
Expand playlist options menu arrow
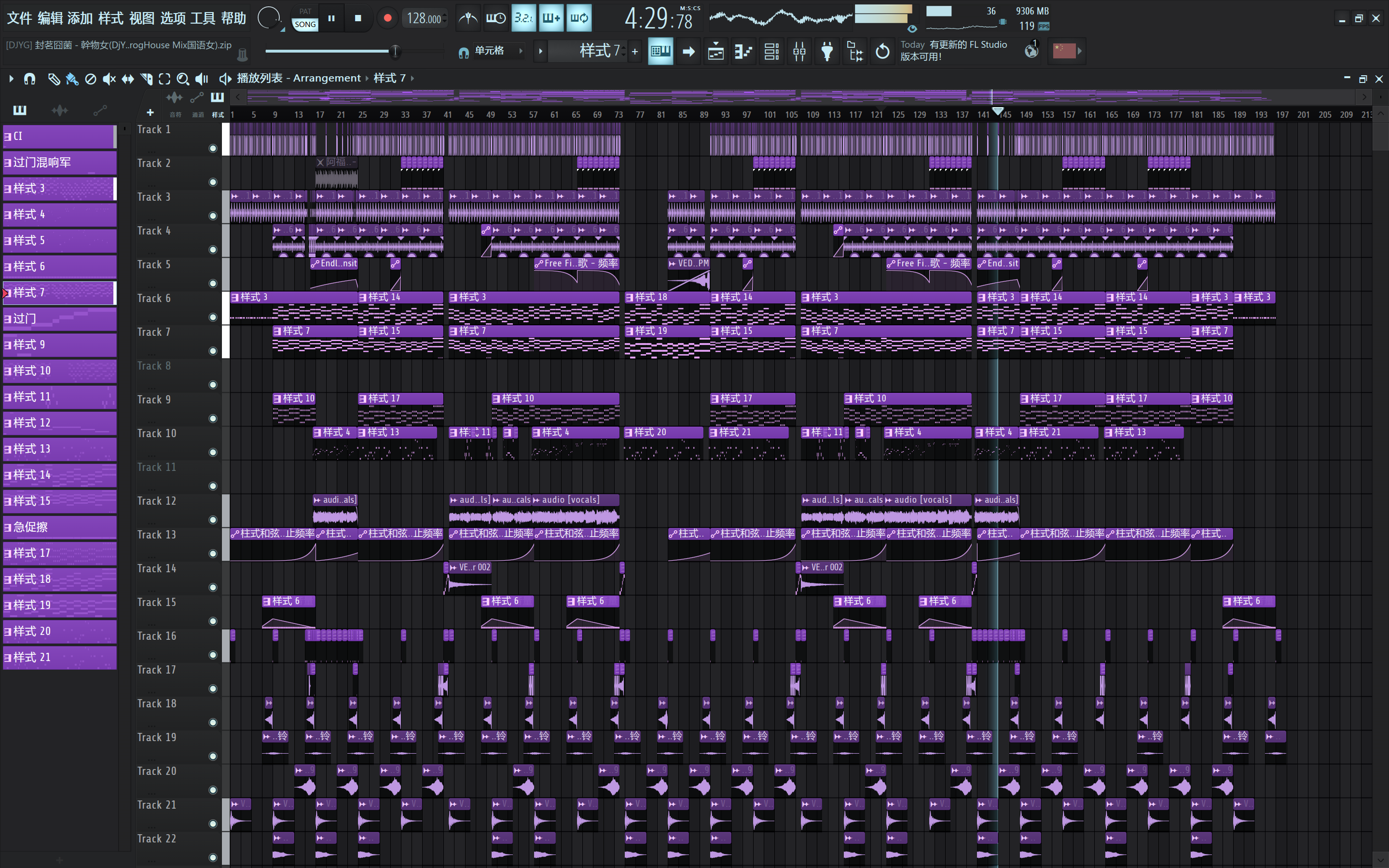tap(11, 79)
